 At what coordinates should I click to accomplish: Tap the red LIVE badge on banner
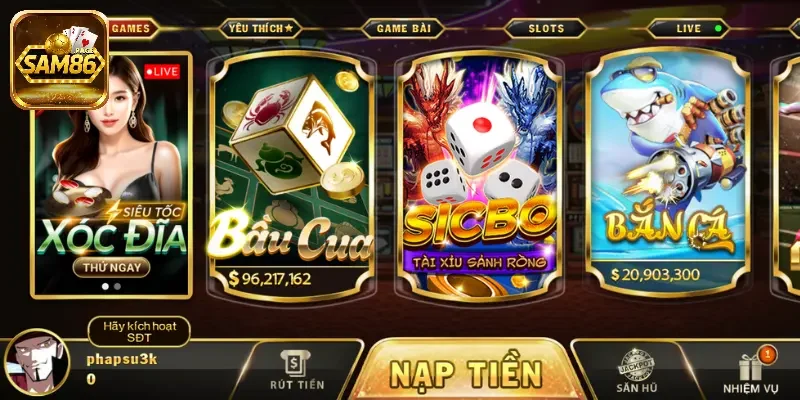coord(162,71)
